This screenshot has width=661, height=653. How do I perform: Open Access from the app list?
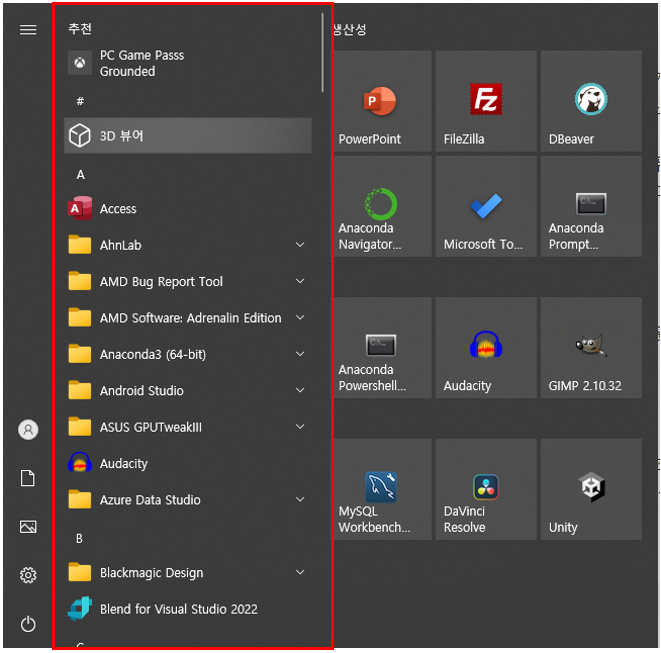[x=188, y=209]
